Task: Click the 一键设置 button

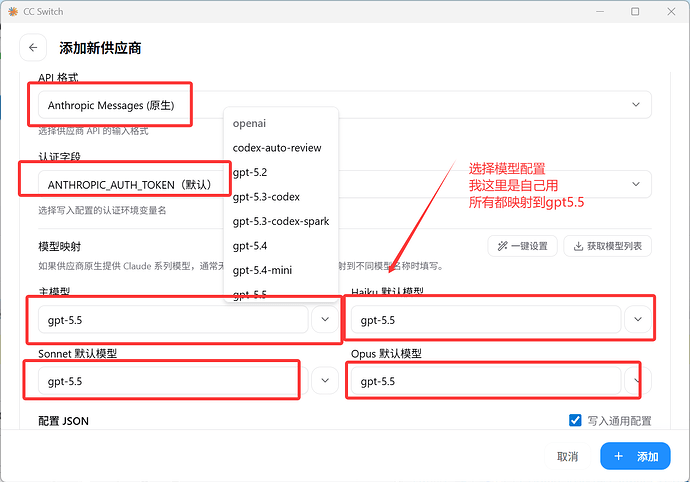Action: tap(522, 246)
